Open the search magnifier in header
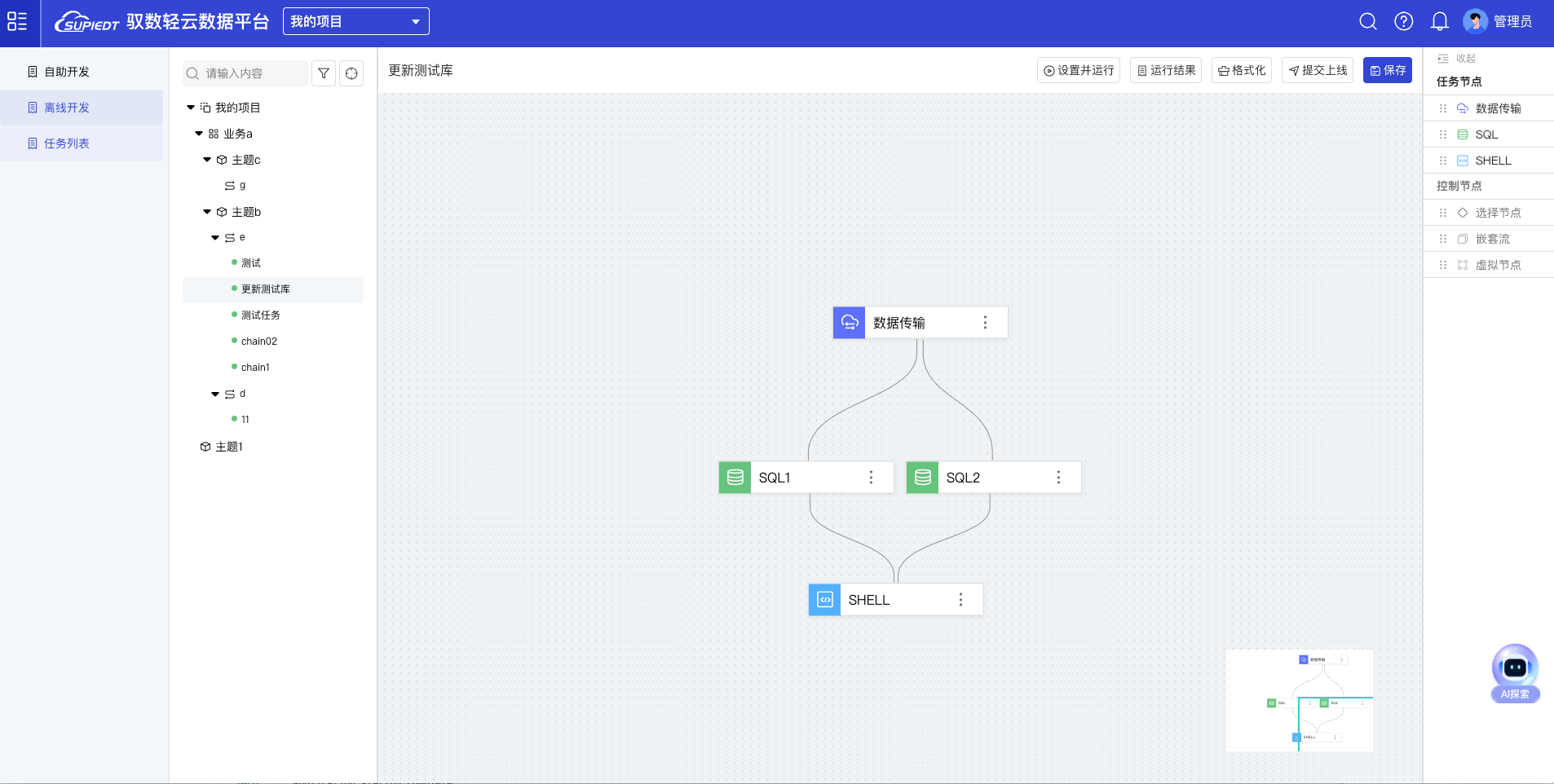Viewport: 1554px width, 784px height. [x=1368, y=21]
